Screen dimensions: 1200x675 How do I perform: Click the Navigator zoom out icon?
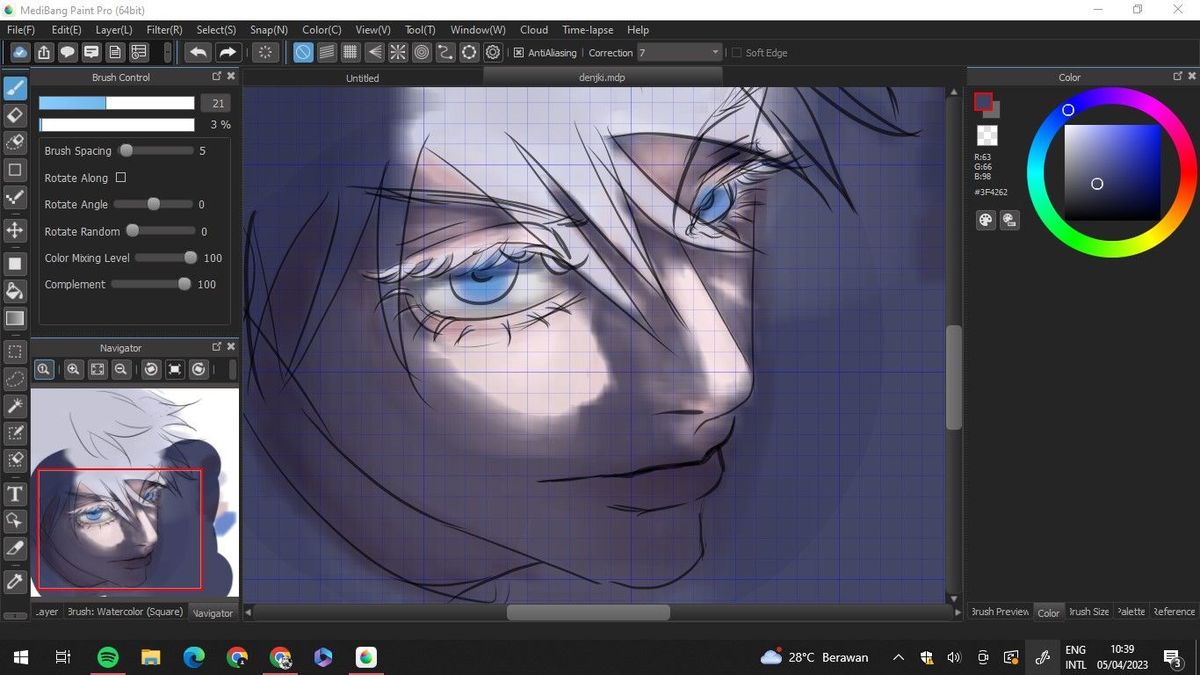click(x=121, y=369)
